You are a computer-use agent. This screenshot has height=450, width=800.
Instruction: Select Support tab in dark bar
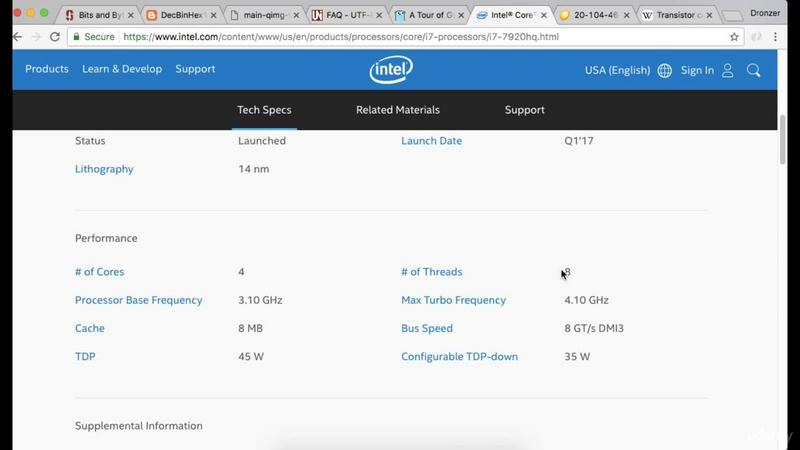point(524,110)
